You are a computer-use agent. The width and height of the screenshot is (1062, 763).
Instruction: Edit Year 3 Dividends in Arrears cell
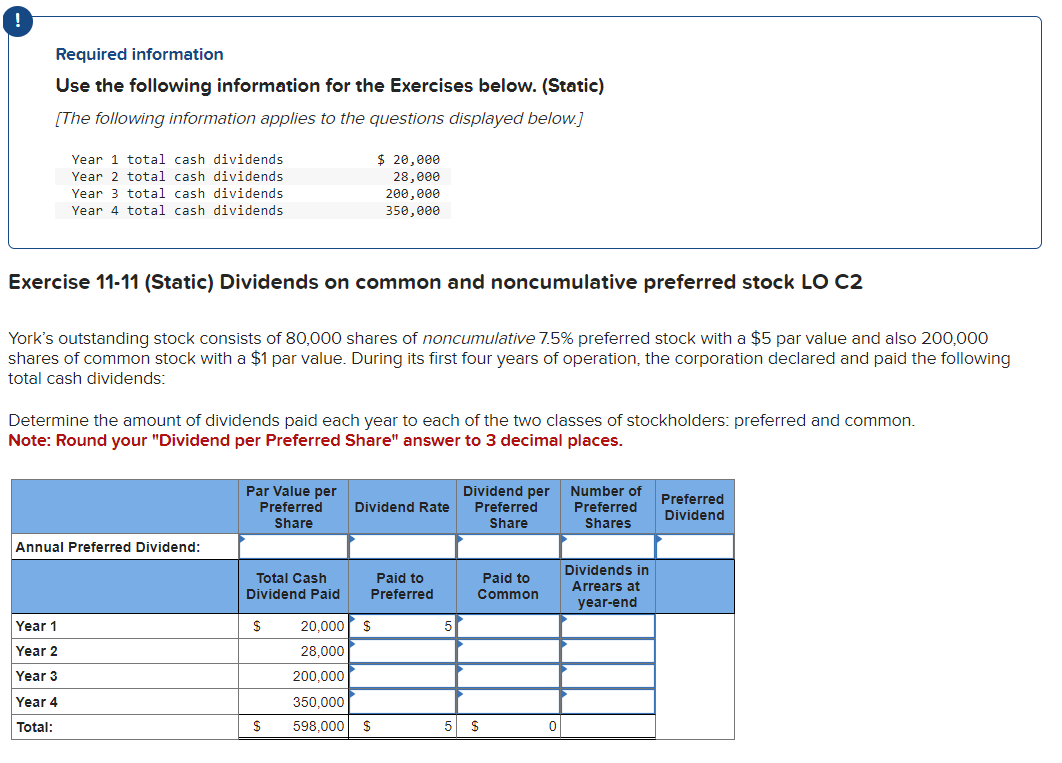[608, 676]
